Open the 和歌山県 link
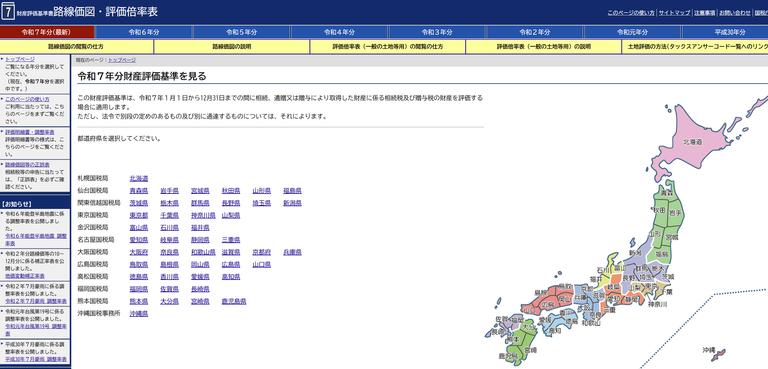The image size is (768, 369). click(203, 252)
